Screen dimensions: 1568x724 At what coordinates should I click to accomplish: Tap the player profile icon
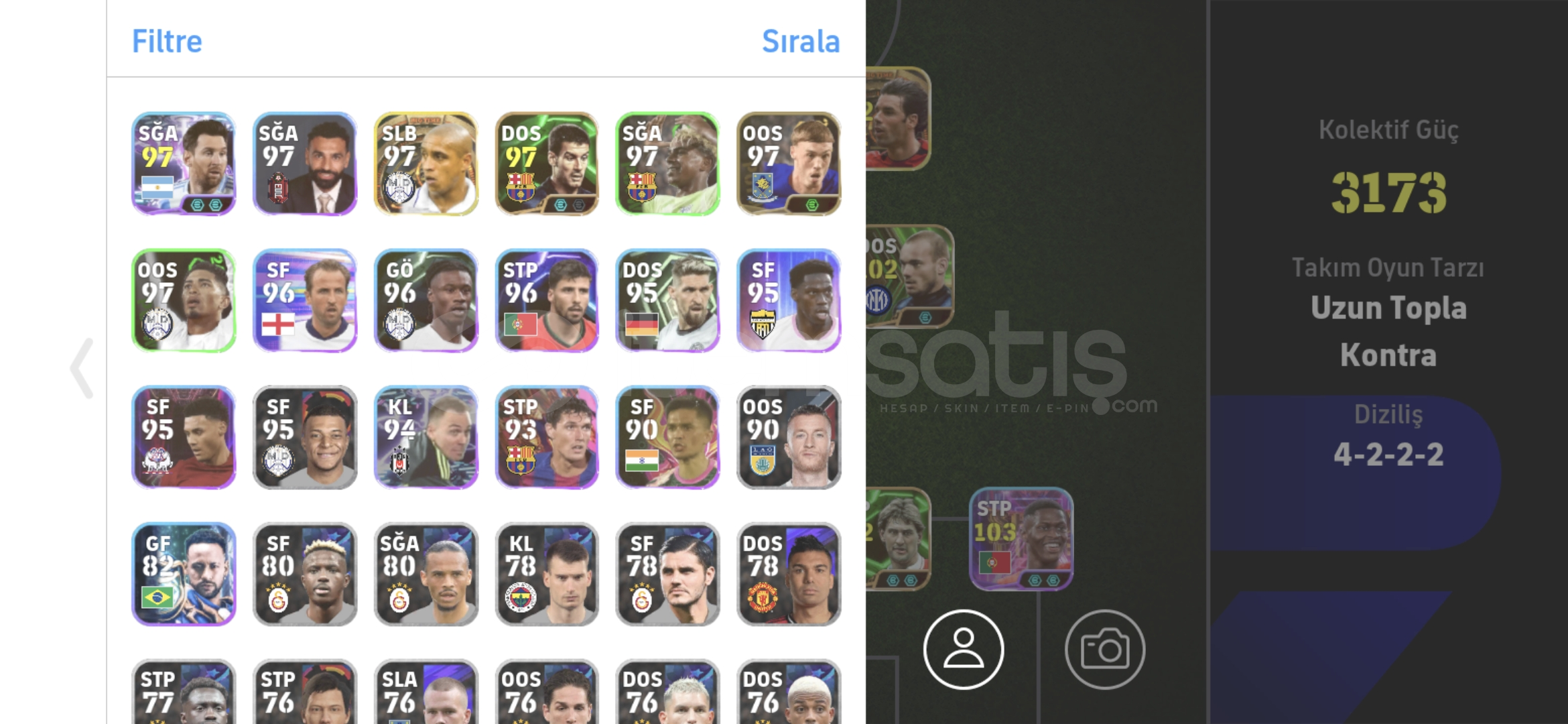pos(963,649)
